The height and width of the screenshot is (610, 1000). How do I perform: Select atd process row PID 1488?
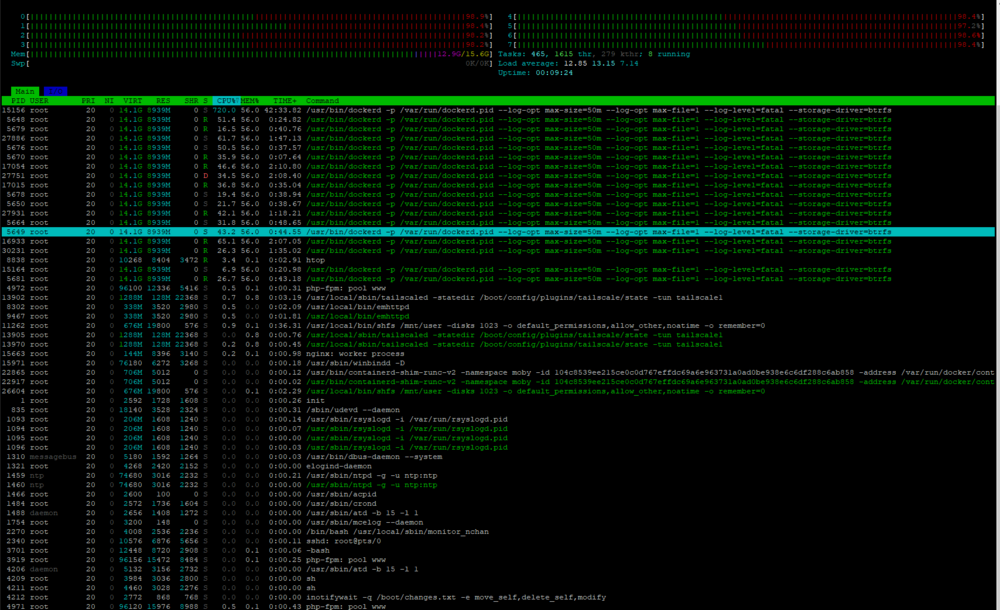(497, 513)
